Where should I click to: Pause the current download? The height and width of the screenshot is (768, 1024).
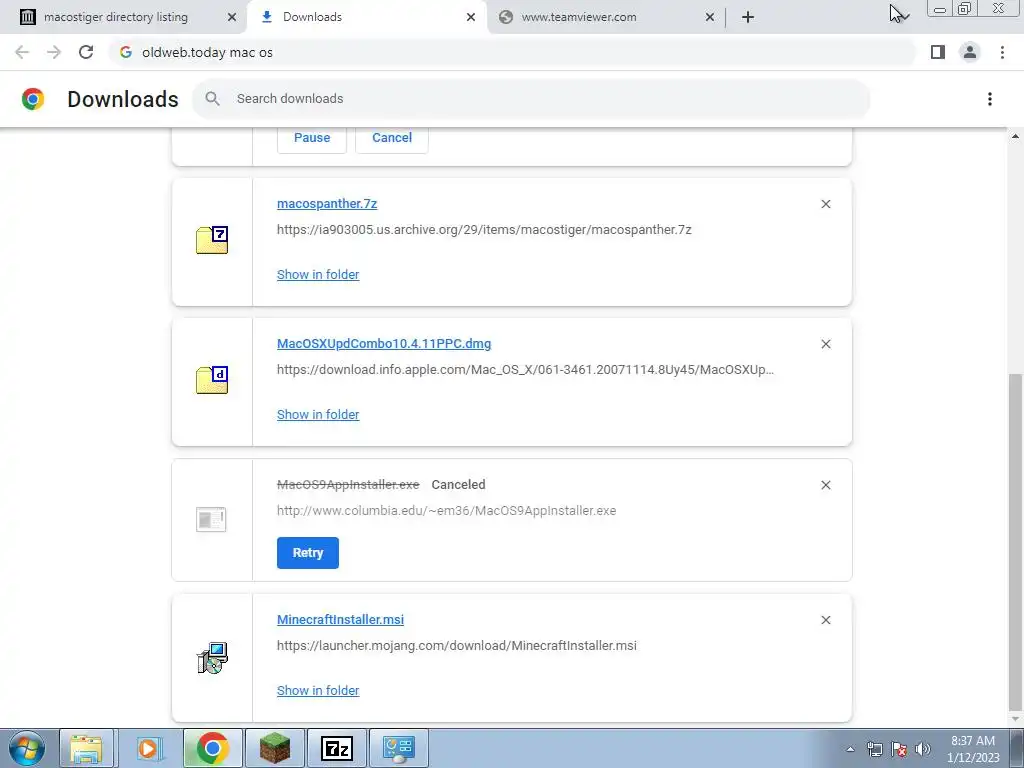point(312,138)
